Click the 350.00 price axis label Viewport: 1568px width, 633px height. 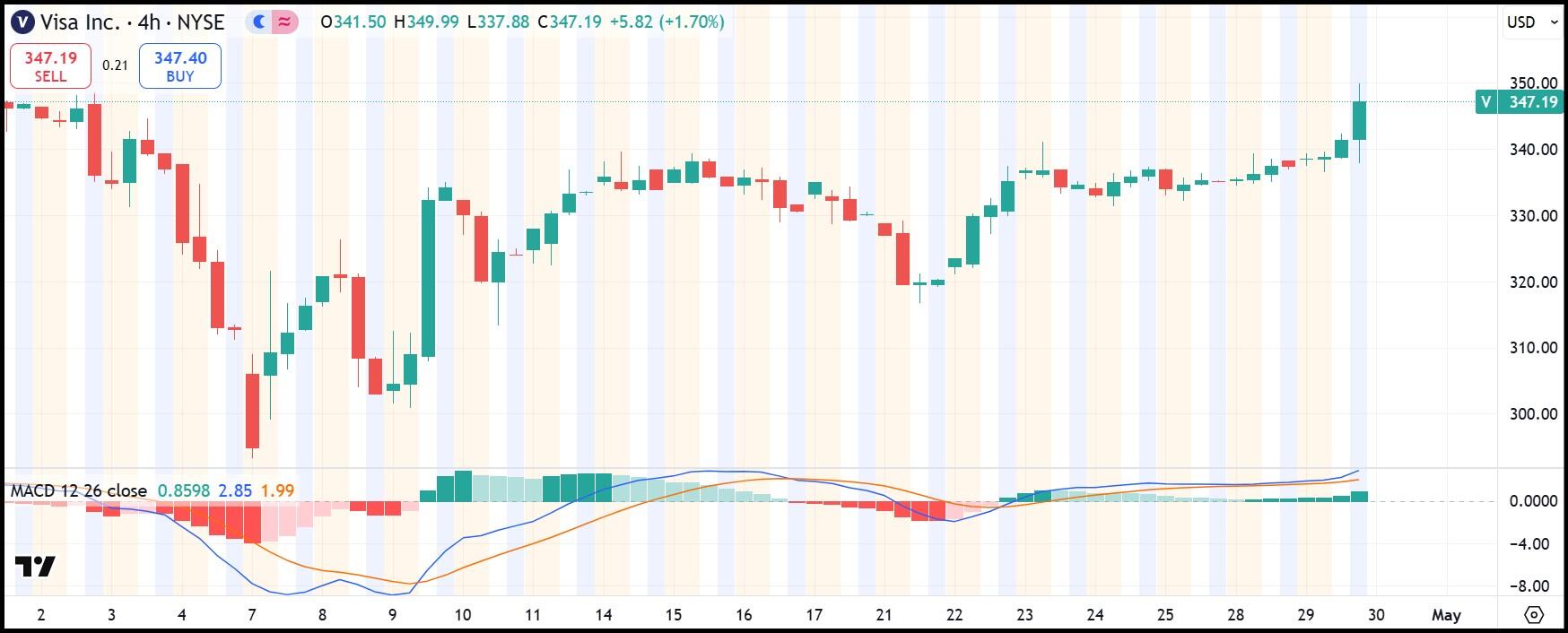click(x=1534, y=82)
